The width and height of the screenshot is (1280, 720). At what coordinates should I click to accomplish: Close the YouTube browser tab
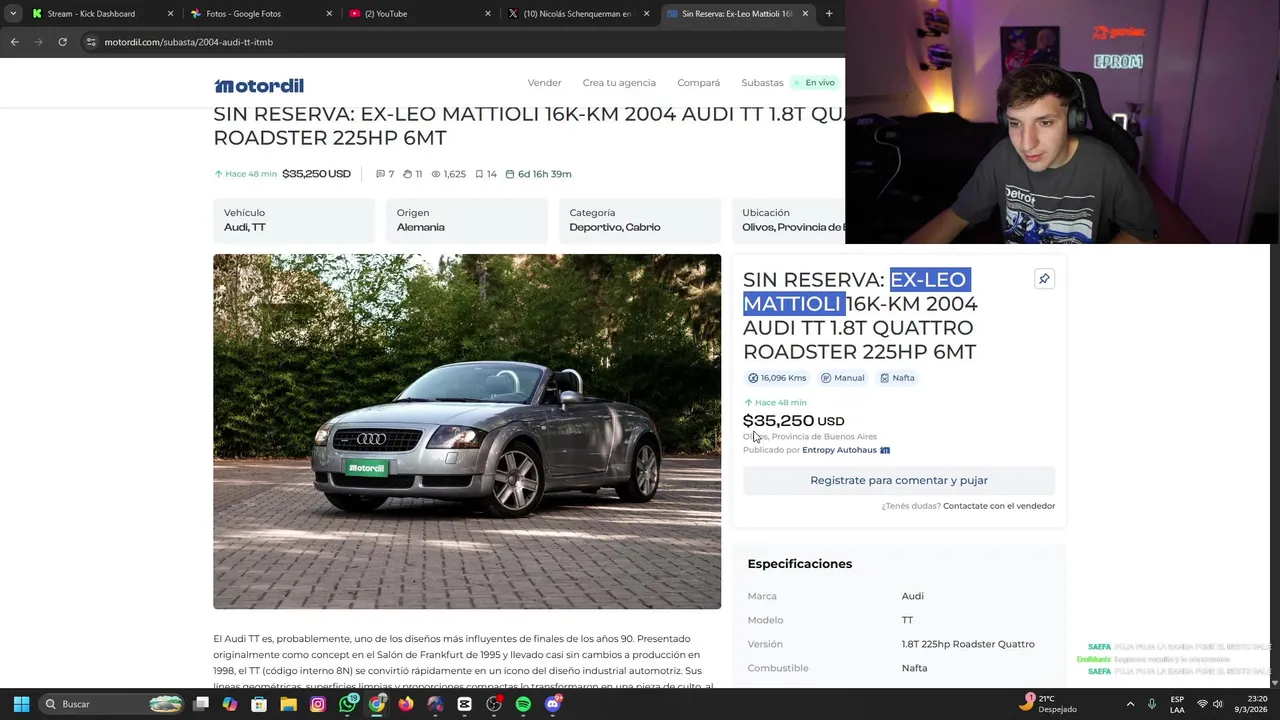tap(488, 14)
